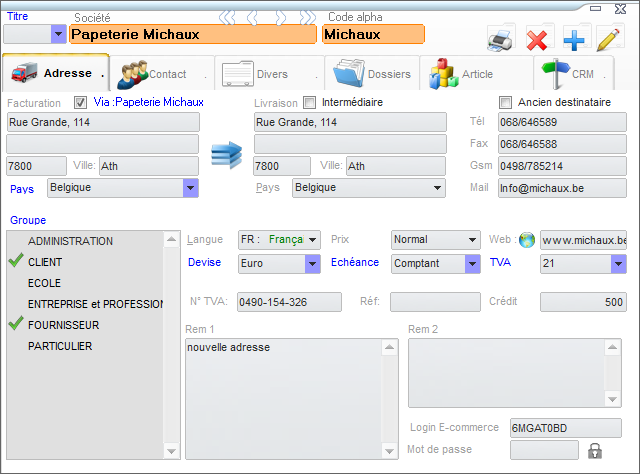
Task: Enable the Intermédiaire checkbox
Action: click(x=309, y=102)
